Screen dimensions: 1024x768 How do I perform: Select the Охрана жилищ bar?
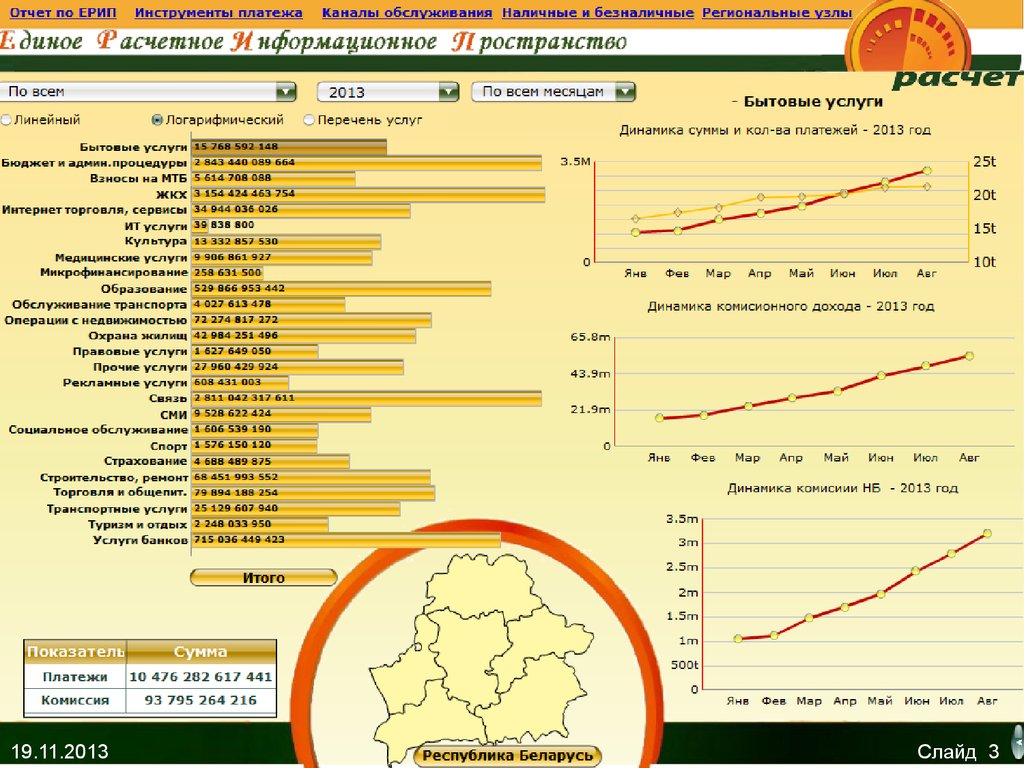click(x=304, y=336)
